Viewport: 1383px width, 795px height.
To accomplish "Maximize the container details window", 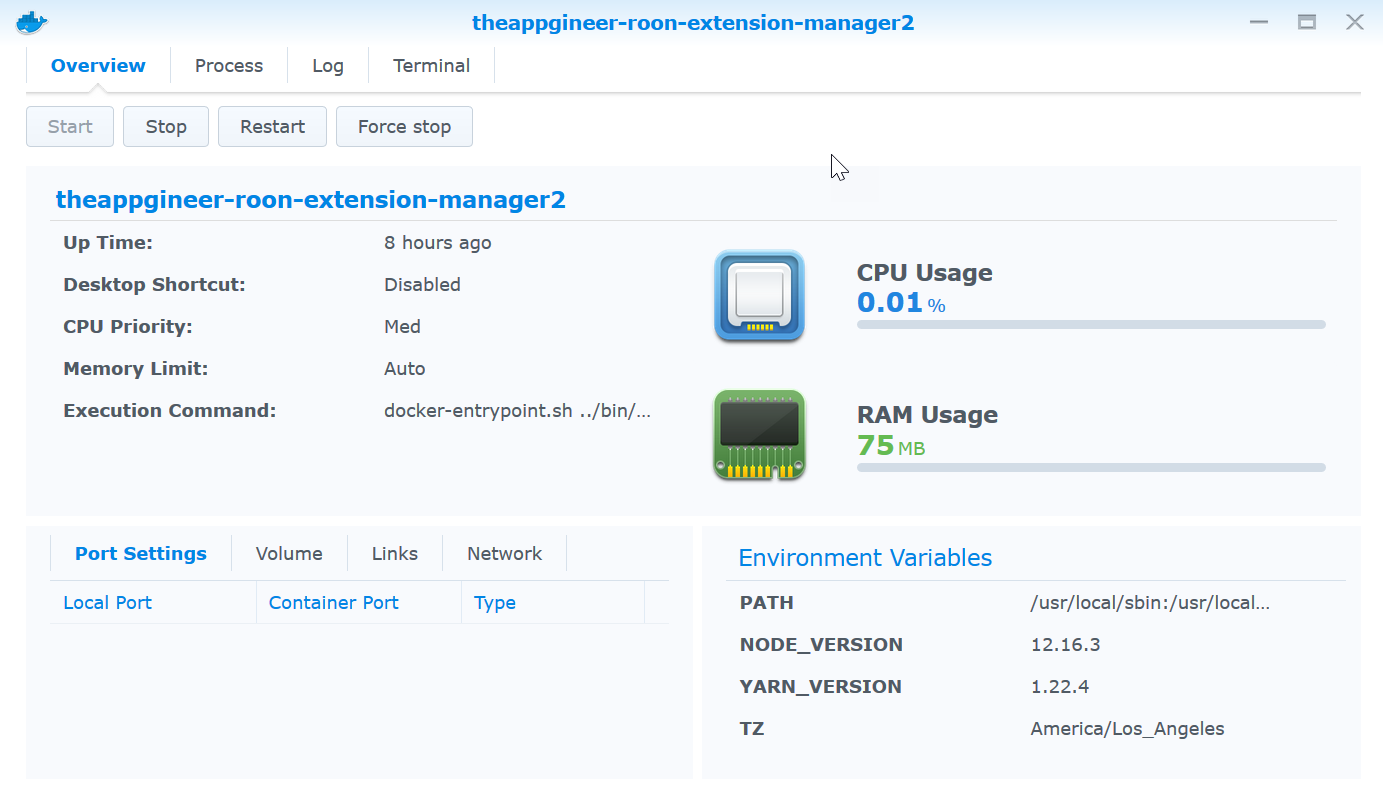I will click(x=1307, y=22).
